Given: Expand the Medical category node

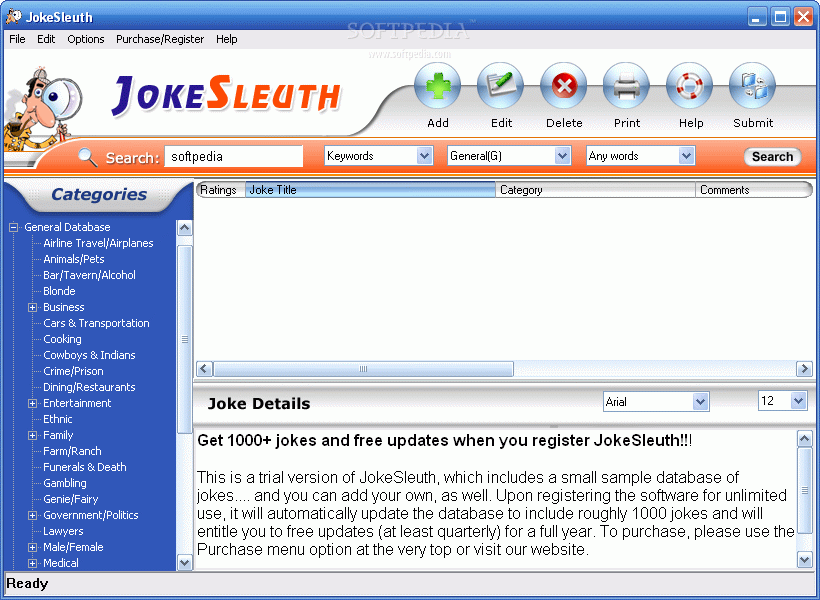Looking at the screenshot, I should tap(32, 563).
